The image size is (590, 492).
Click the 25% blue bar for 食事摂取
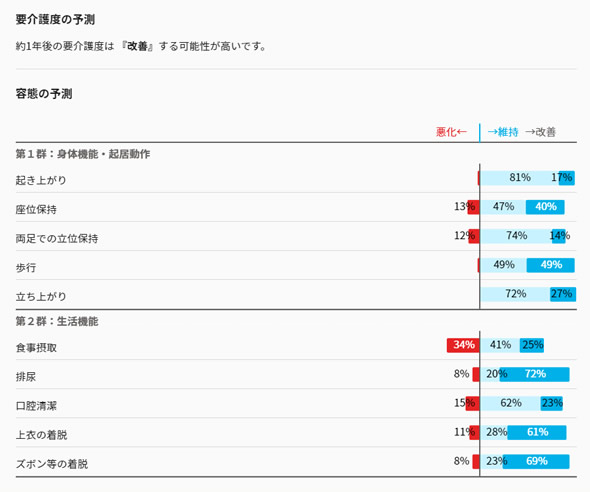pos(532,345)
